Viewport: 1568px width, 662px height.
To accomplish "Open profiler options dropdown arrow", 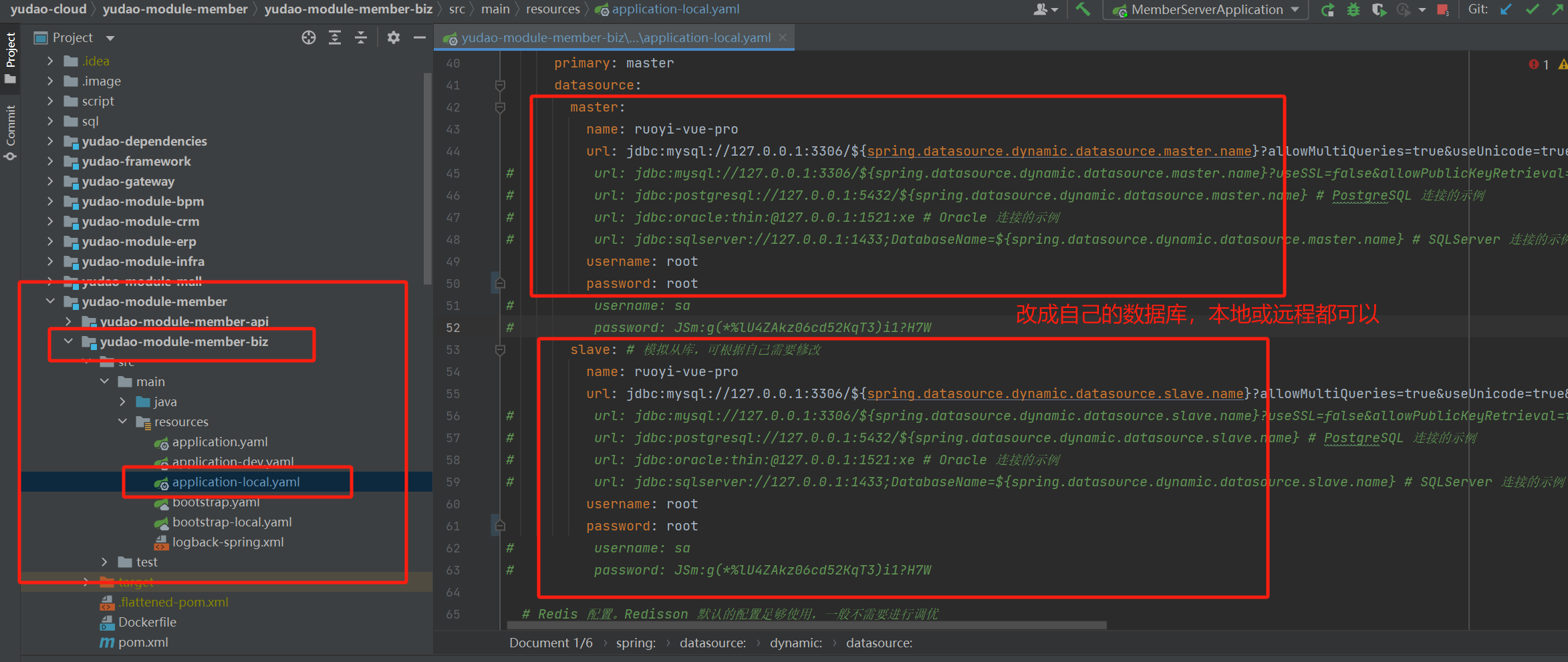I will pos(1422,9).
